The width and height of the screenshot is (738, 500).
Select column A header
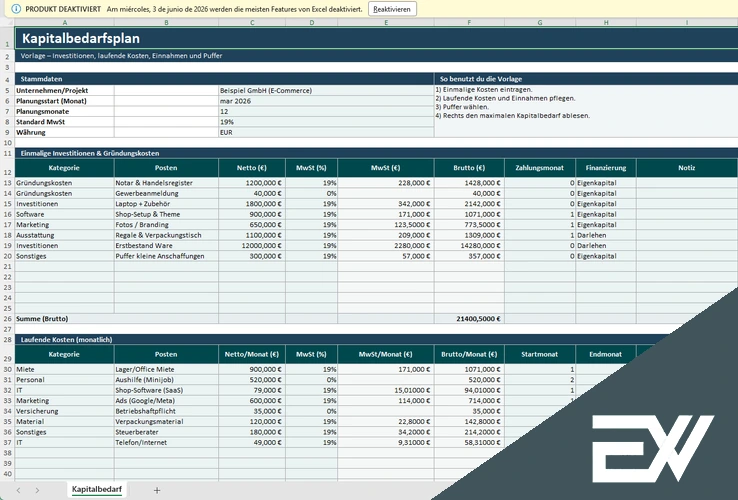coord(64,22)
